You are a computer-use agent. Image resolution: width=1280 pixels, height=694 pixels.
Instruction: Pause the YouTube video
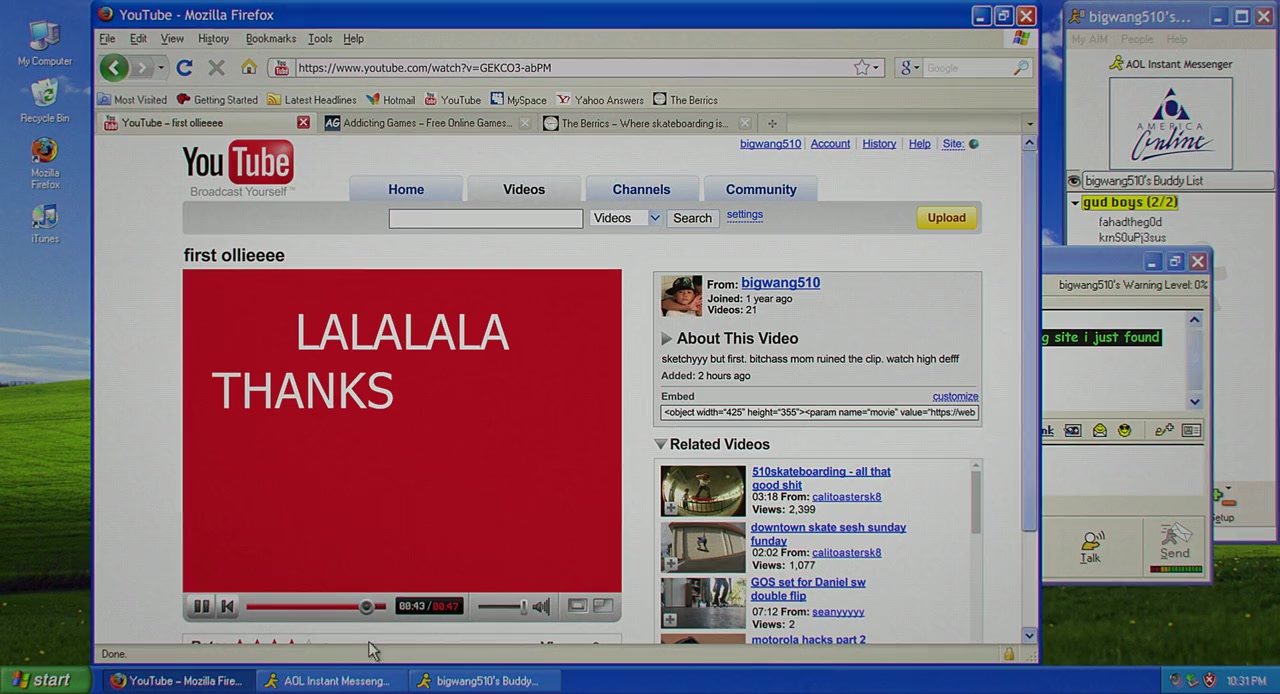[x=201, y=606]
